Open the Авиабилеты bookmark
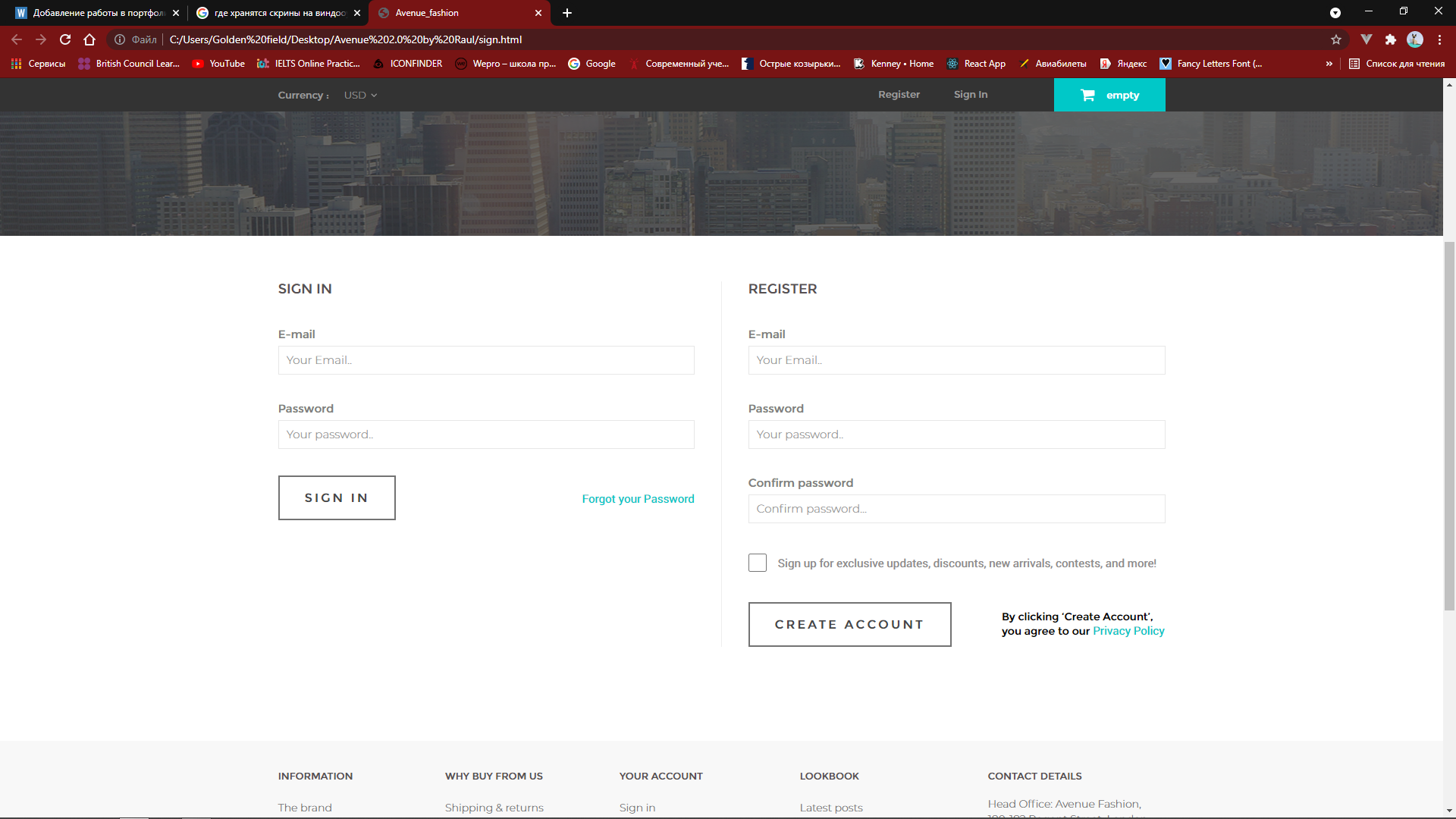The width and height of the screenshot is (1456, 819). pos(1053,64)
